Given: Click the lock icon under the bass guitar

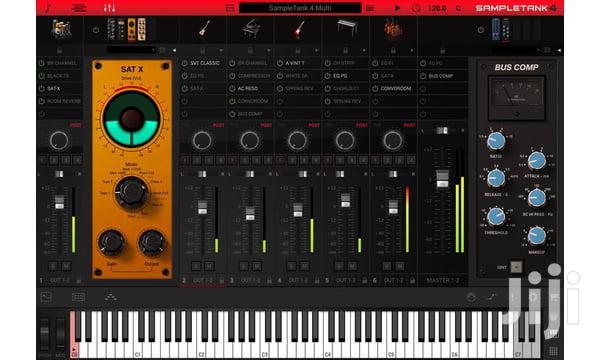Looking at the screenshot, I should tap(202, 50).
